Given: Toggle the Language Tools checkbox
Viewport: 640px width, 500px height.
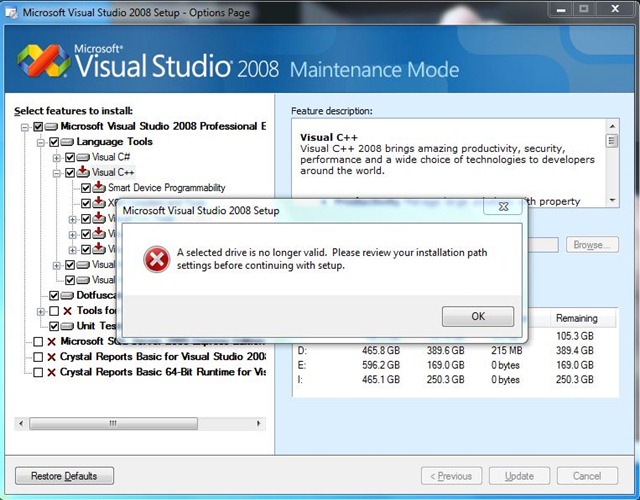Looking at the screenshot, I should tap(54, 142).
